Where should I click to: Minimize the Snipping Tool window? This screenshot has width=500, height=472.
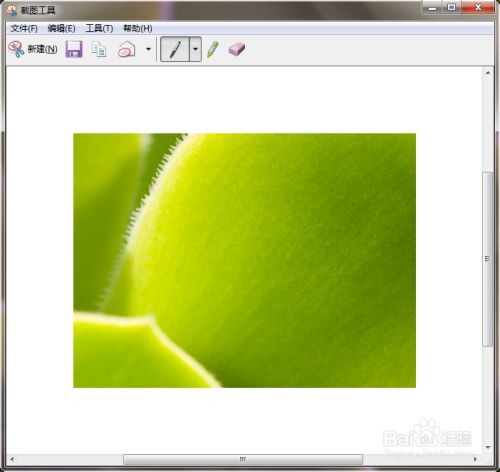tap(433, 7)
